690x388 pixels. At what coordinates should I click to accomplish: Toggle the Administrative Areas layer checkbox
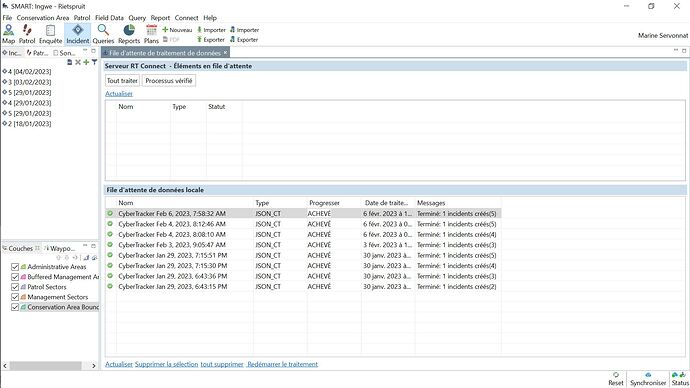[15, 267]
